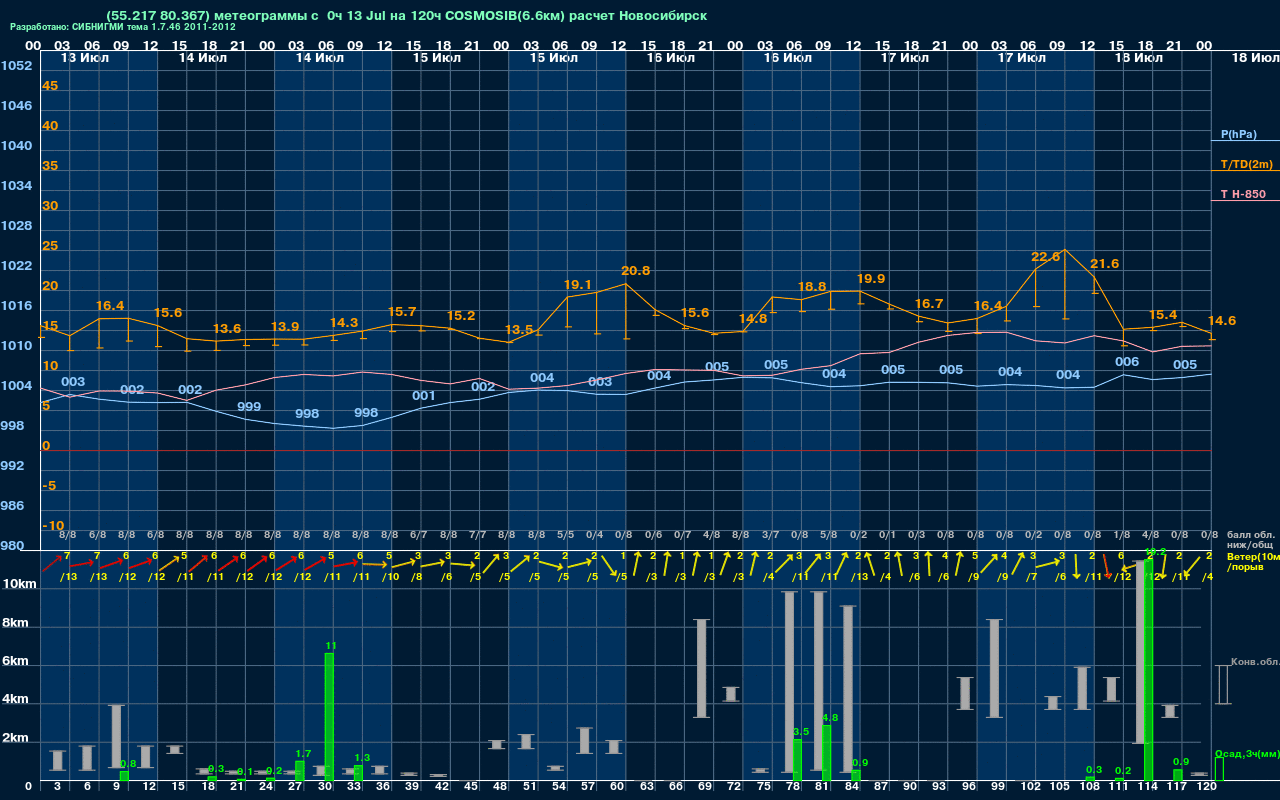The image size is (1280, 800).
Task: Click cloud cover value 0/6
Action: (653, 535)
